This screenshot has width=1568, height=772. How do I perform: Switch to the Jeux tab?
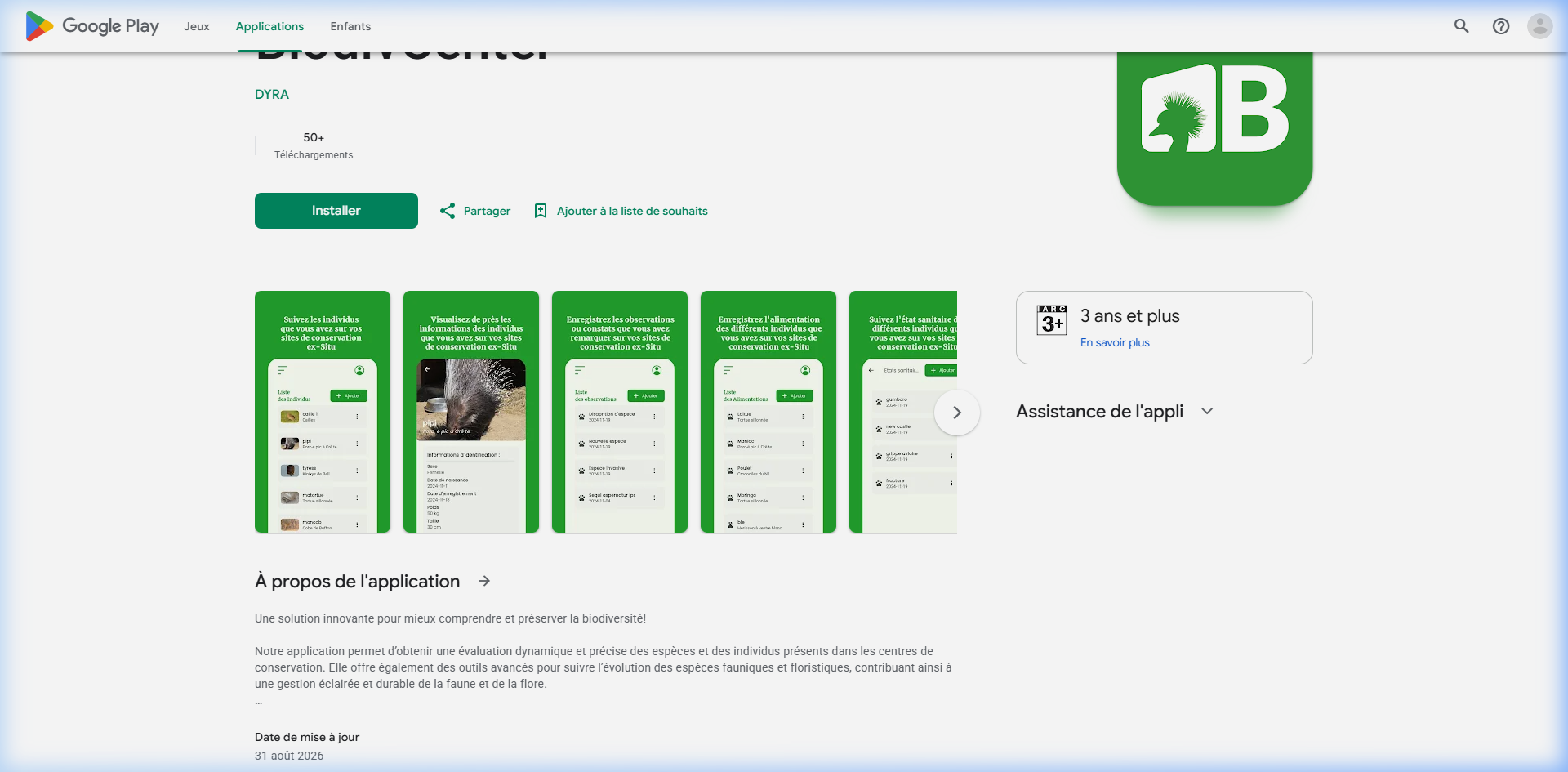197,26
